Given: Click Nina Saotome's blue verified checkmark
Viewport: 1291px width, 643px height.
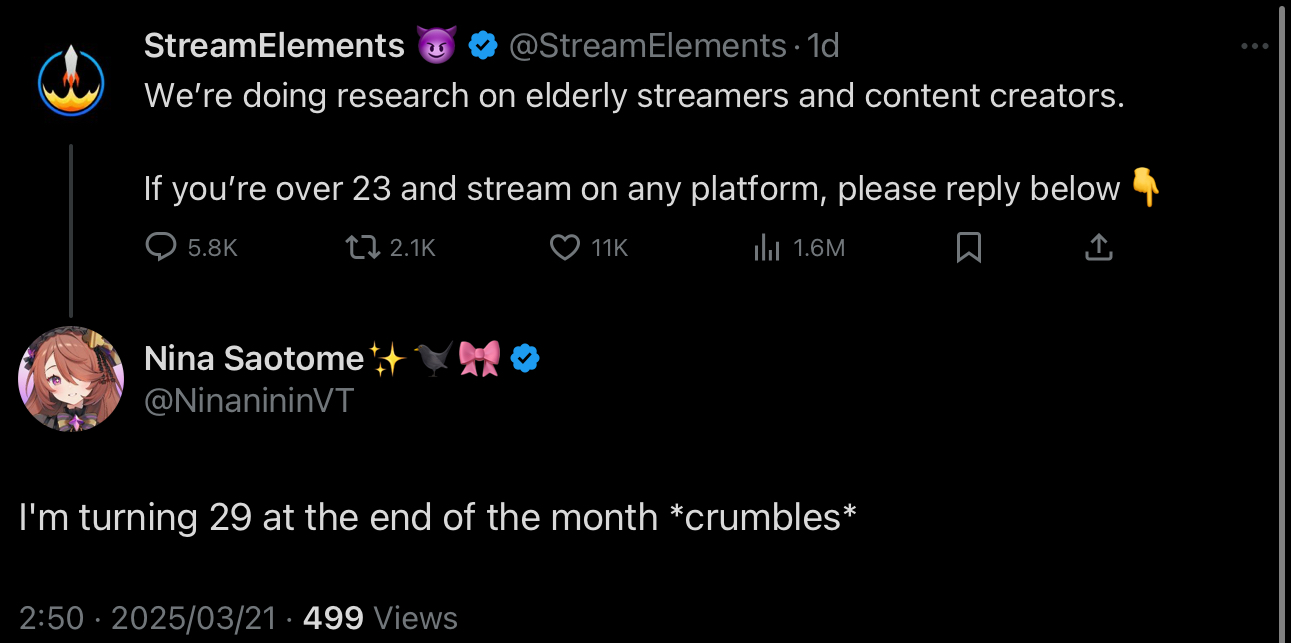Looking at the screenshot, I should point(526,358).
